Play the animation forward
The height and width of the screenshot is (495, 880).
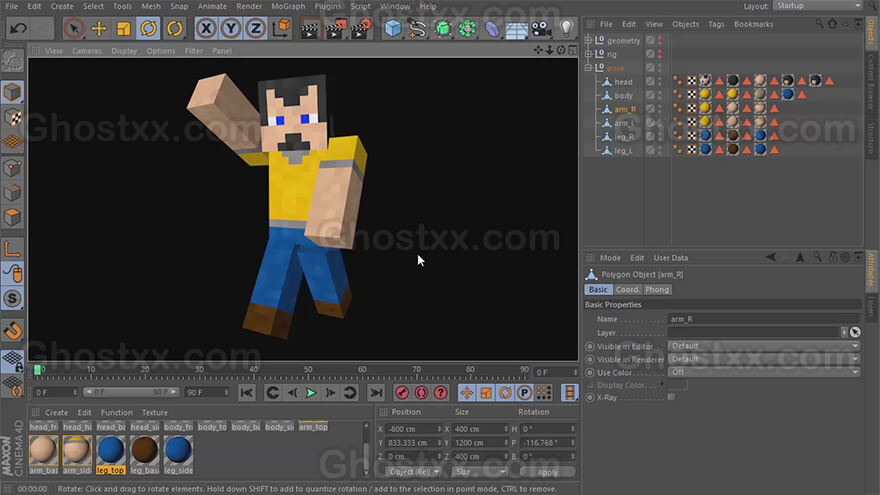tap(310, 393)
